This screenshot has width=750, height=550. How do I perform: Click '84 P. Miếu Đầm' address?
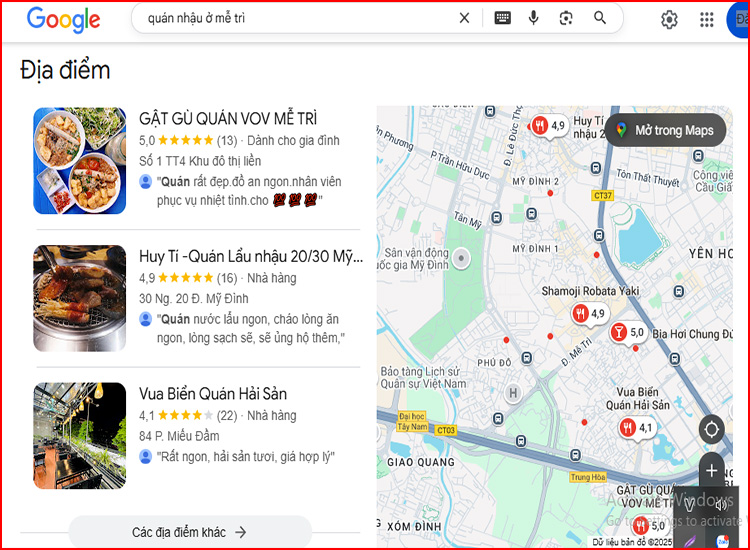tap(179, 436)
